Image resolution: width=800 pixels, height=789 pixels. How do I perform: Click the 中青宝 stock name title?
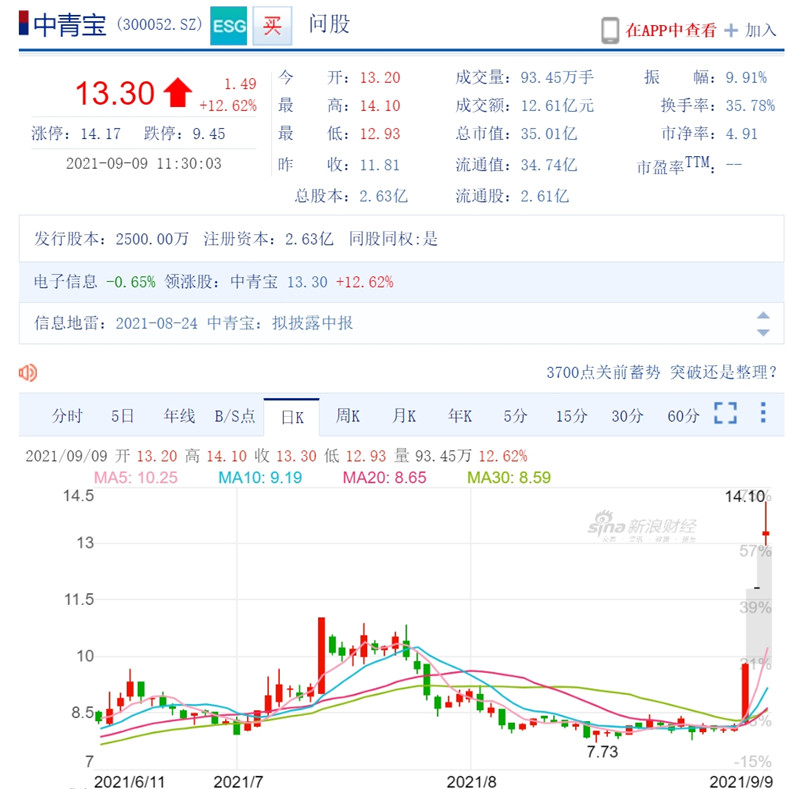pos(69,24)
